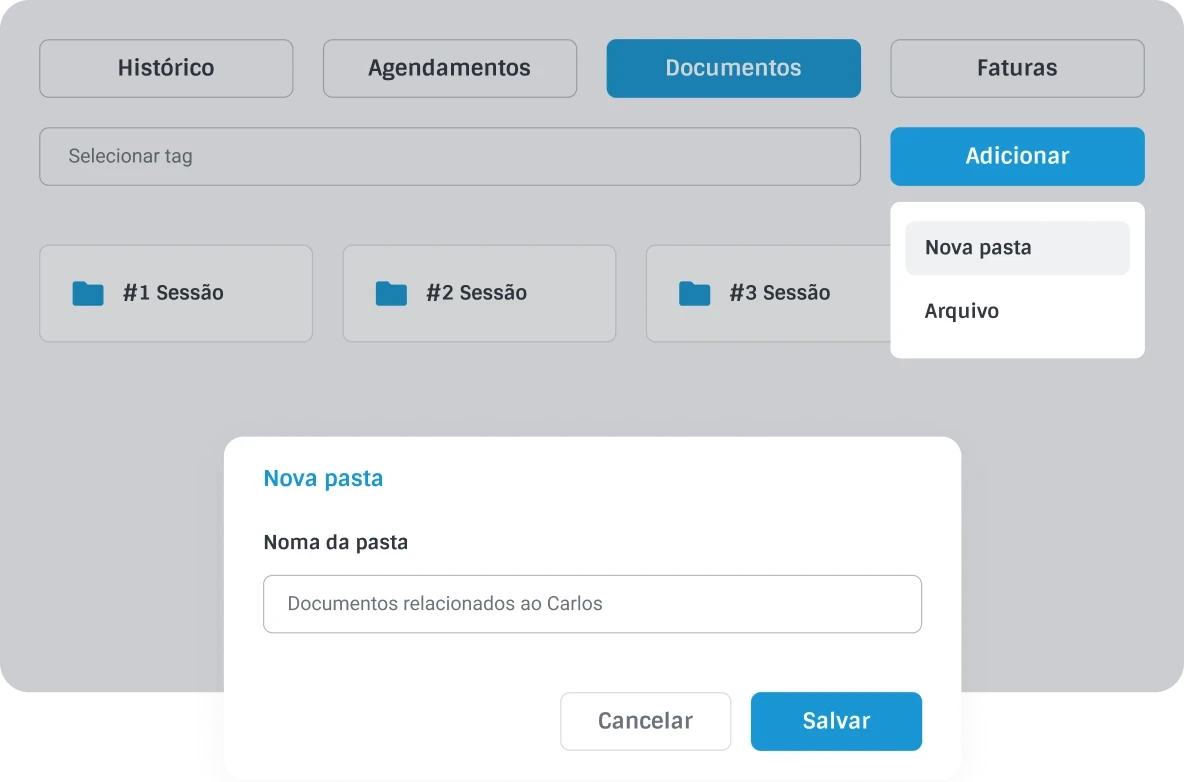Click the Salvar button
Screen dimensions: 1184x782
pyautogui.click(x=836, y=721)
